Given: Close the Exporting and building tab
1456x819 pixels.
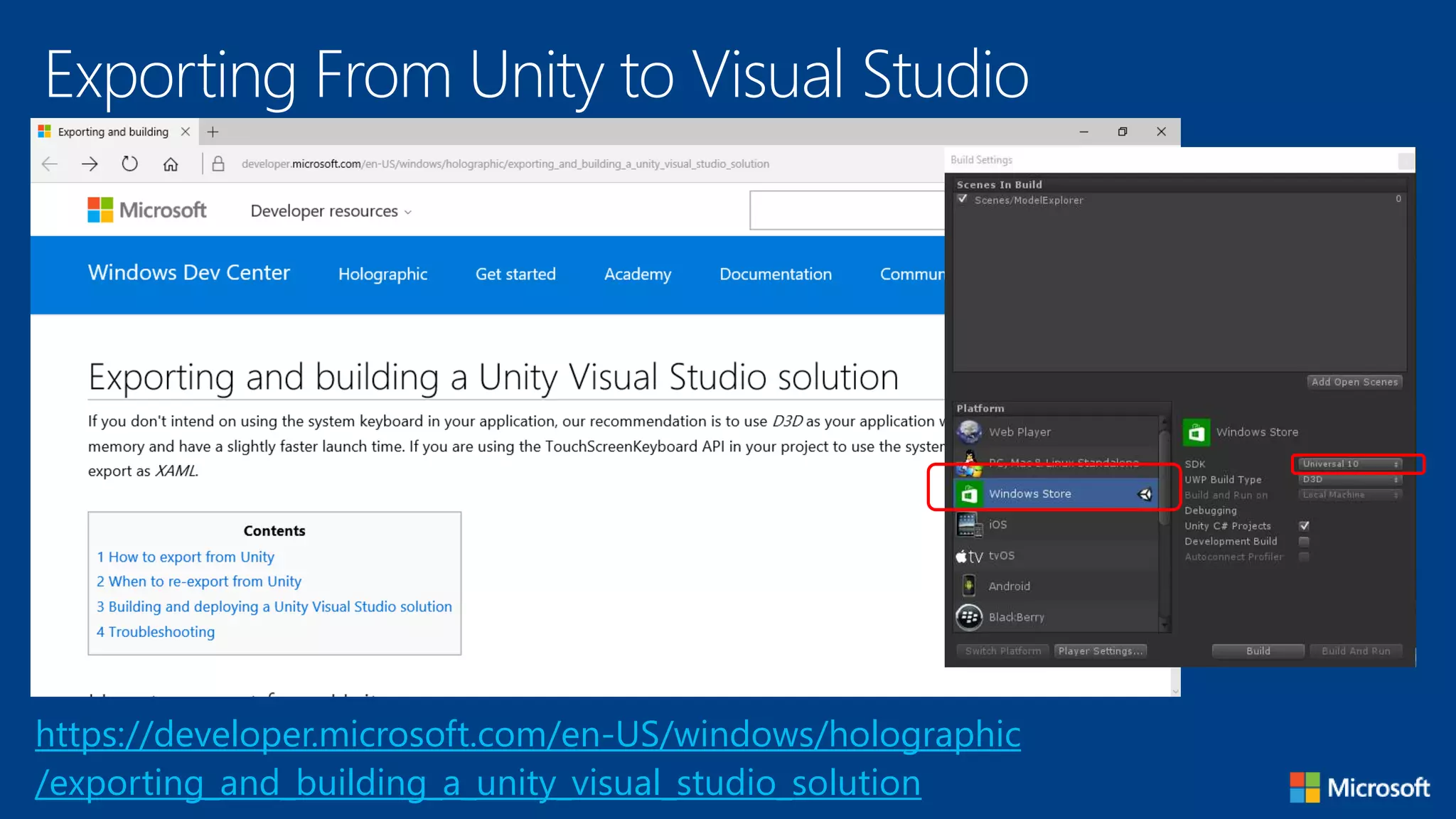Looking at the screenshot, I should tap(185, 132).
